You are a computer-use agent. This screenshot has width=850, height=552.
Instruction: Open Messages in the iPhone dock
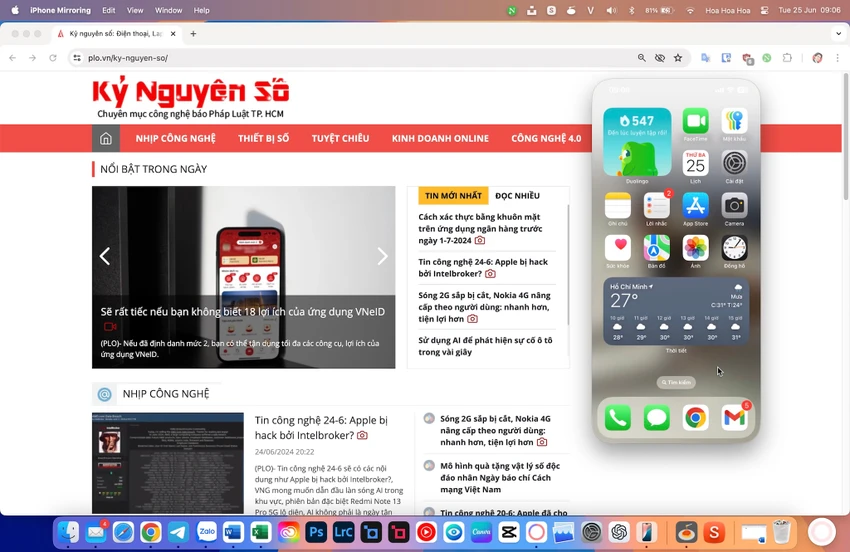(x=656, y=418)
